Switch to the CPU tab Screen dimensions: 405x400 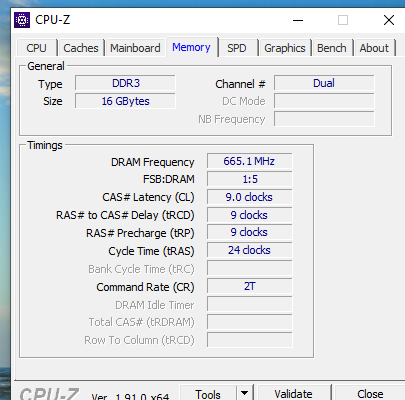tap(36, 48)
